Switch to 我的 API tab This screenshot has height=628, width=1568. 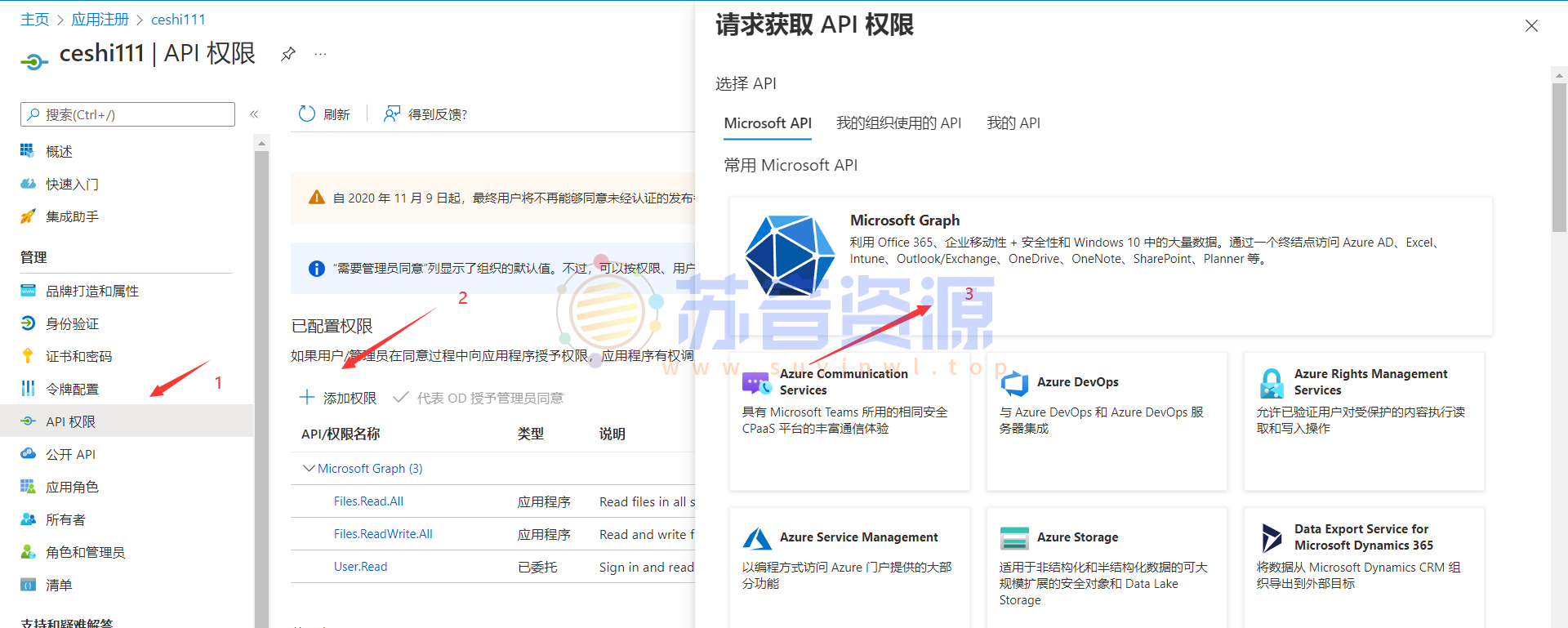click(x=1013, y=123)
